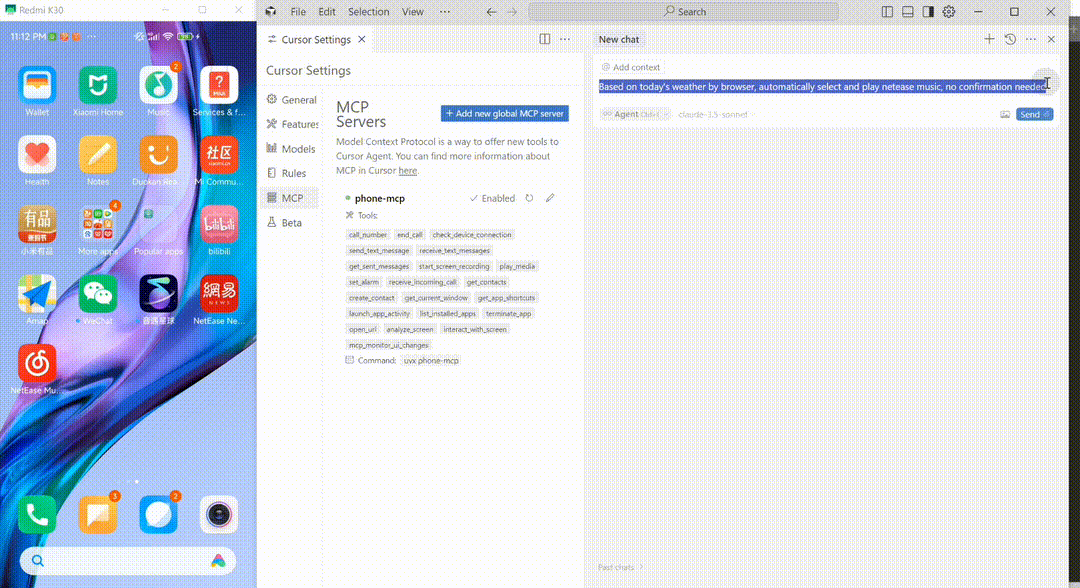Start a new chat with plus icon
Image resolution: width=1080 pixels, height=588 pixels.
tap(989, 39)
